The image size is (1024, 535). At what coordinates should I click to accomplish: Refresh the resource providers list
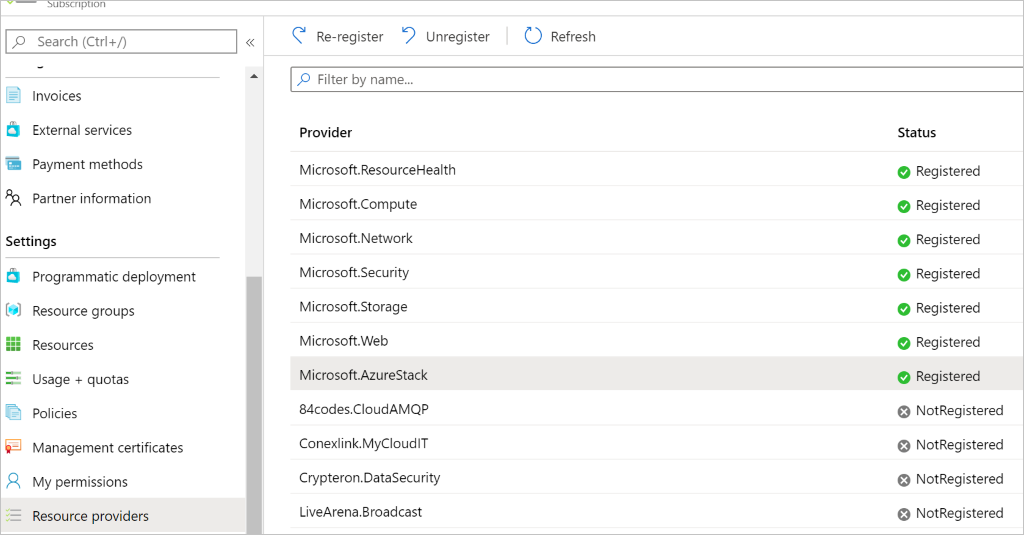click(560, 36)
